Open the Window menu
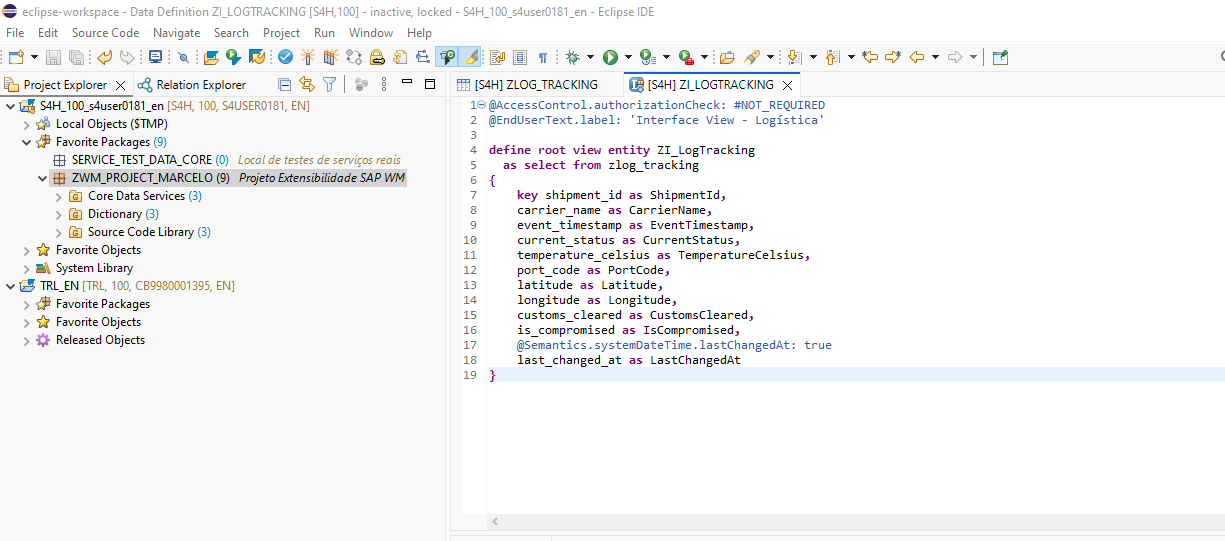The image size is (1225, 541). tap(371, 33)
